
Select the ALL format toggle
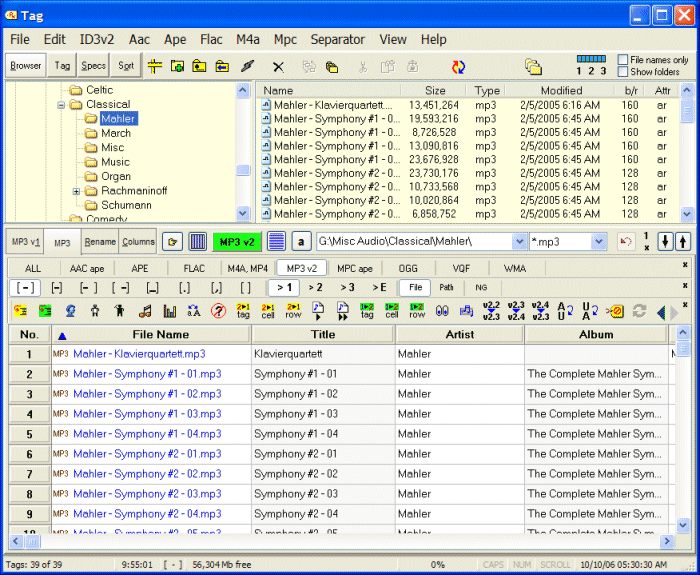tap(33, 268)
